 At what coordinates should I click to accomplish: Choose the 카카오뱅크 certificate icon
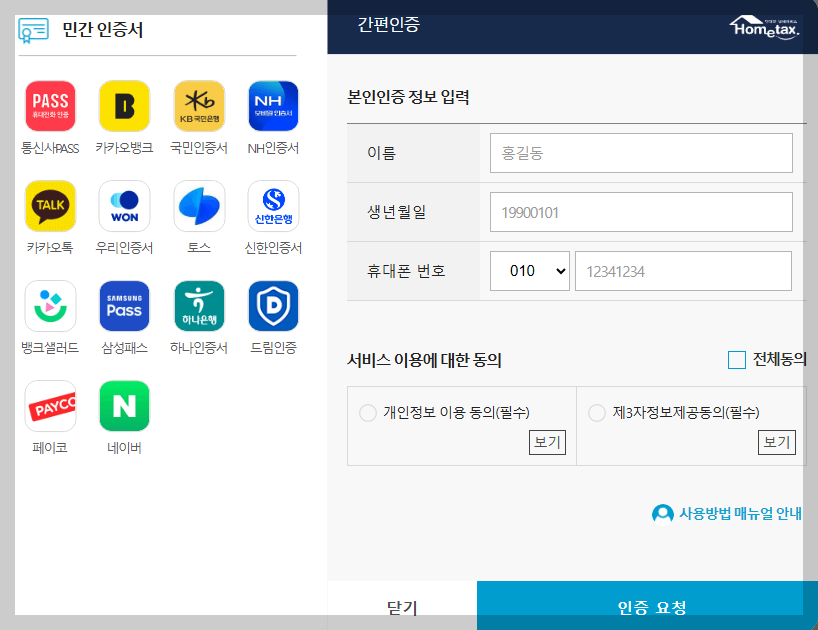[x=124, y=106]
